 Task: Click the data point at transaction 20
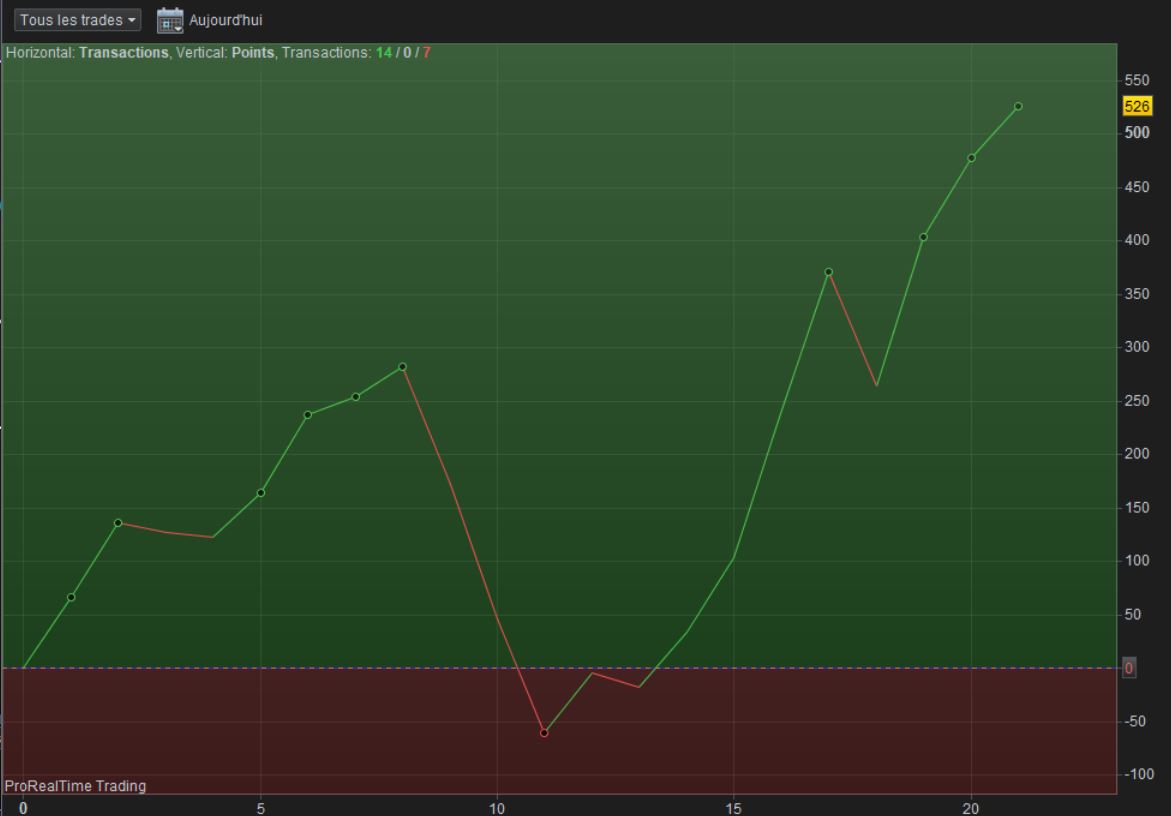click(971, 158)
